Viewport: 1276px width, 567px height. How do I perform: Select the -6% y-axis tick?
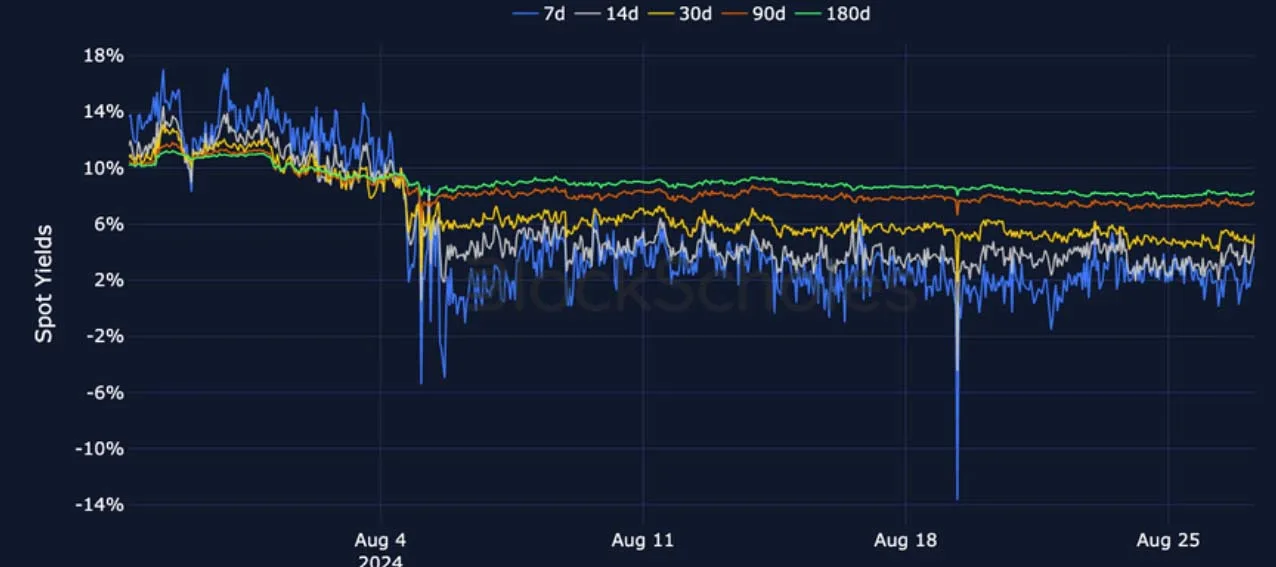(x=106, y=392)
